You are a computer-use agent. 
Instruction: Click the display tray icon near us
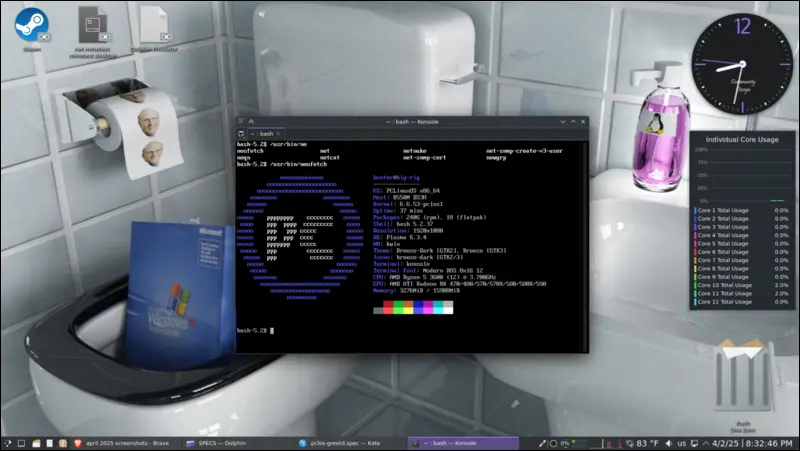pyautogui.click(x=694, y=443)
